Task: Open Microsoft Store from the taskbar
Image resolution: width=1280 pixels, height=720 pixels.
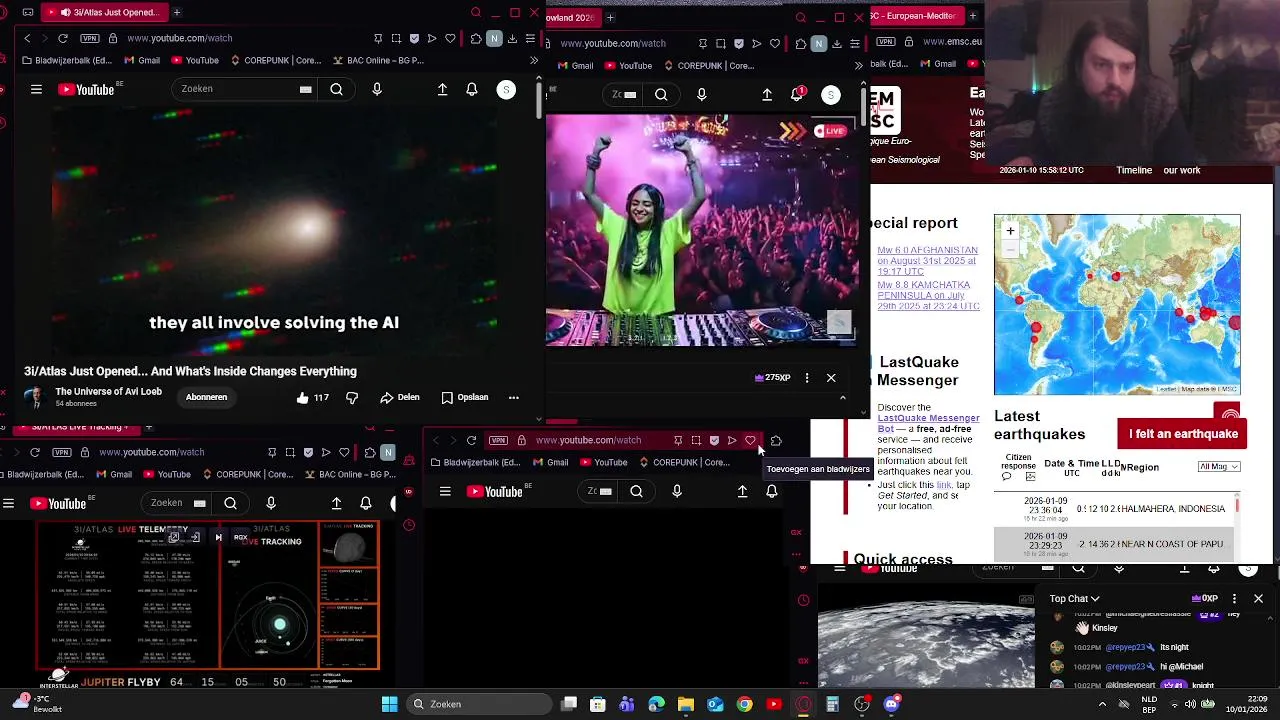Action: (x=598, y=704)
